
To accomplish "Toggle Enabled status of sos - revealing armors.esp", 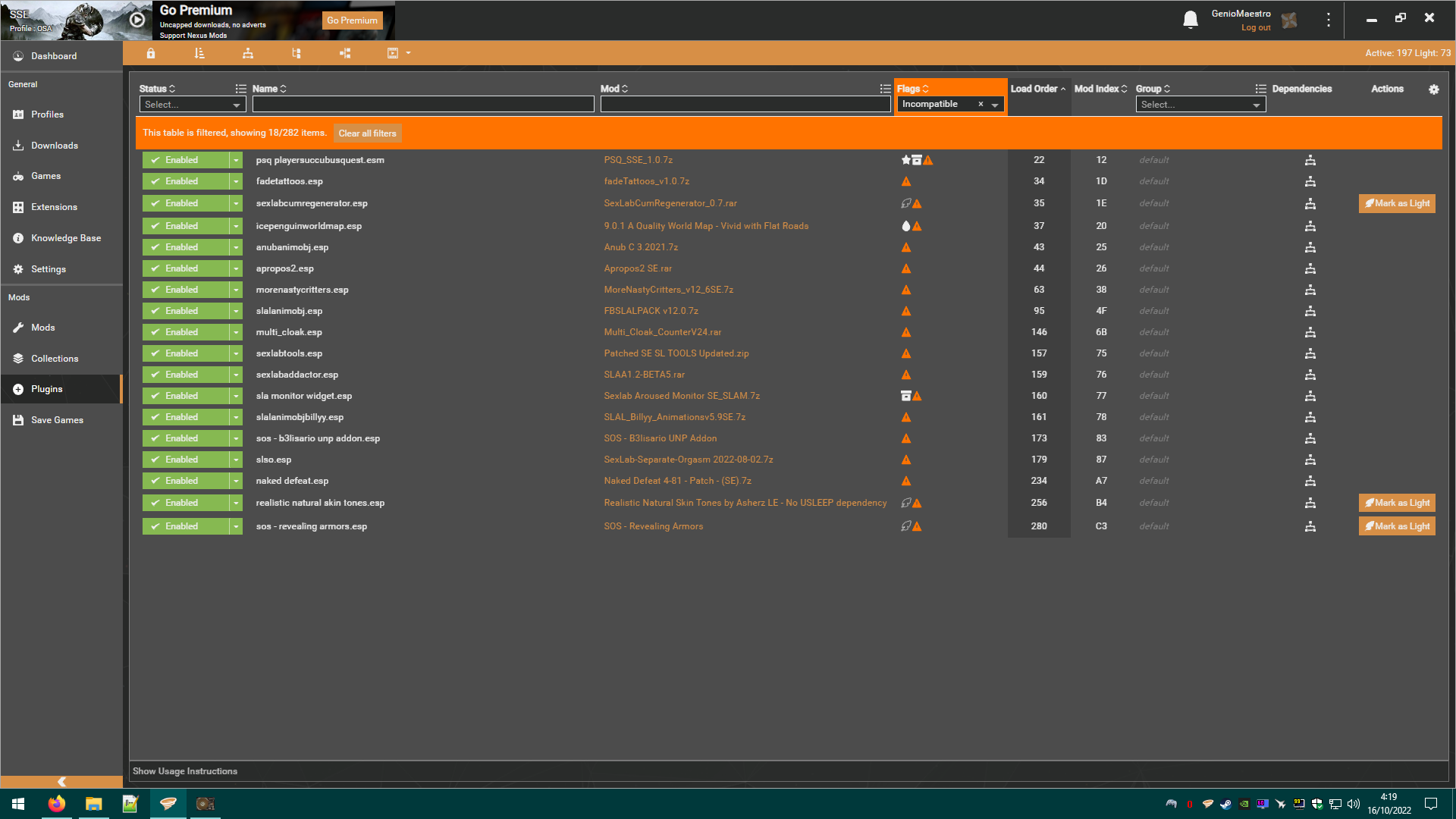I will tap(186, 526).
